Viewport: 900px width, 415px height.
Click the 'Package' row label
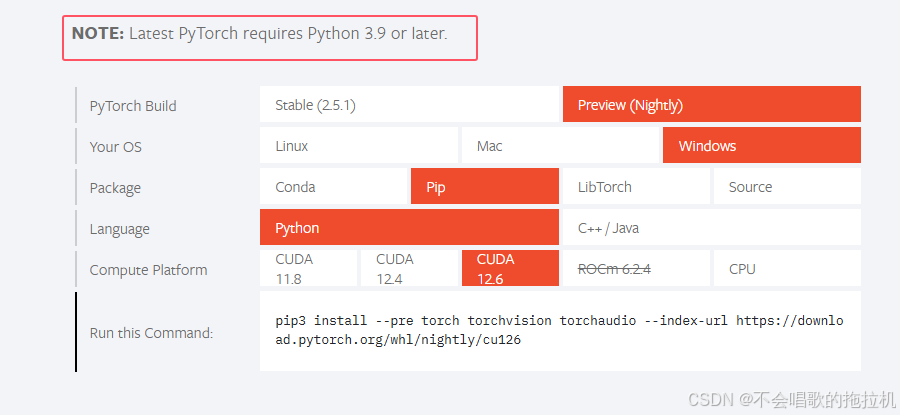115,188
